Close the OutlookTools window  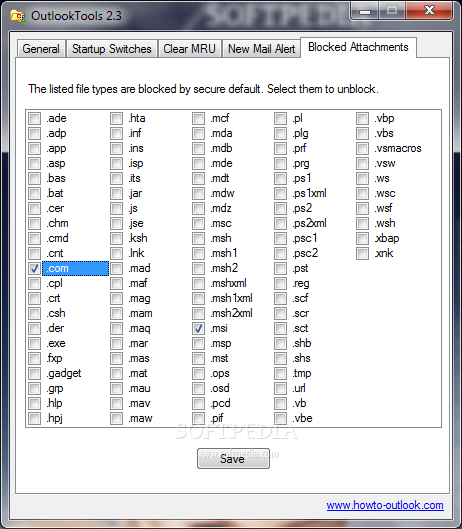pyautogui.click(x=429, y=10)
